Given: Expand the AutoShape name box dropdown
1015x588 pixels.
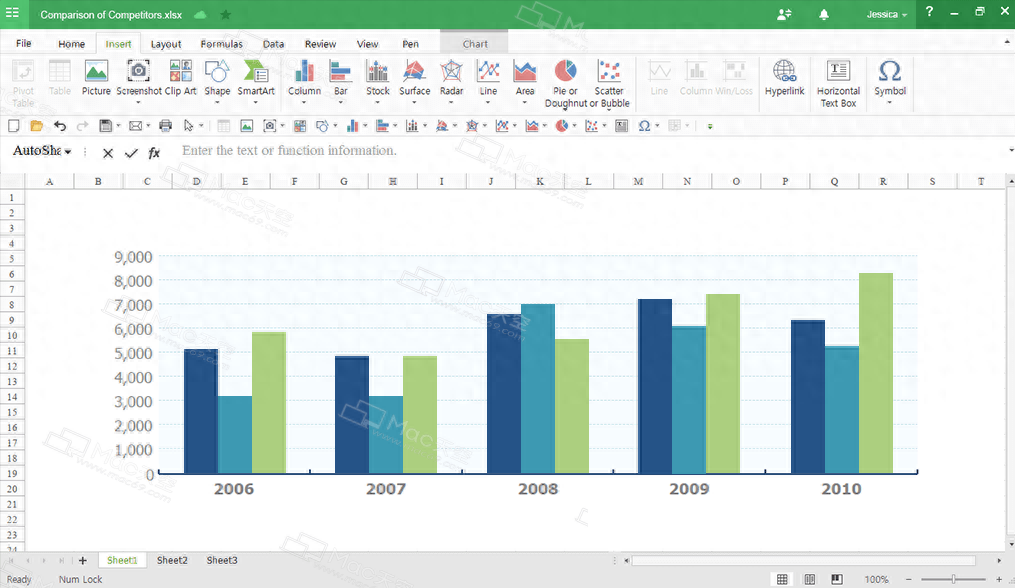Looking at the screenshot, I should pyautogui.click(x=68, y=152).
